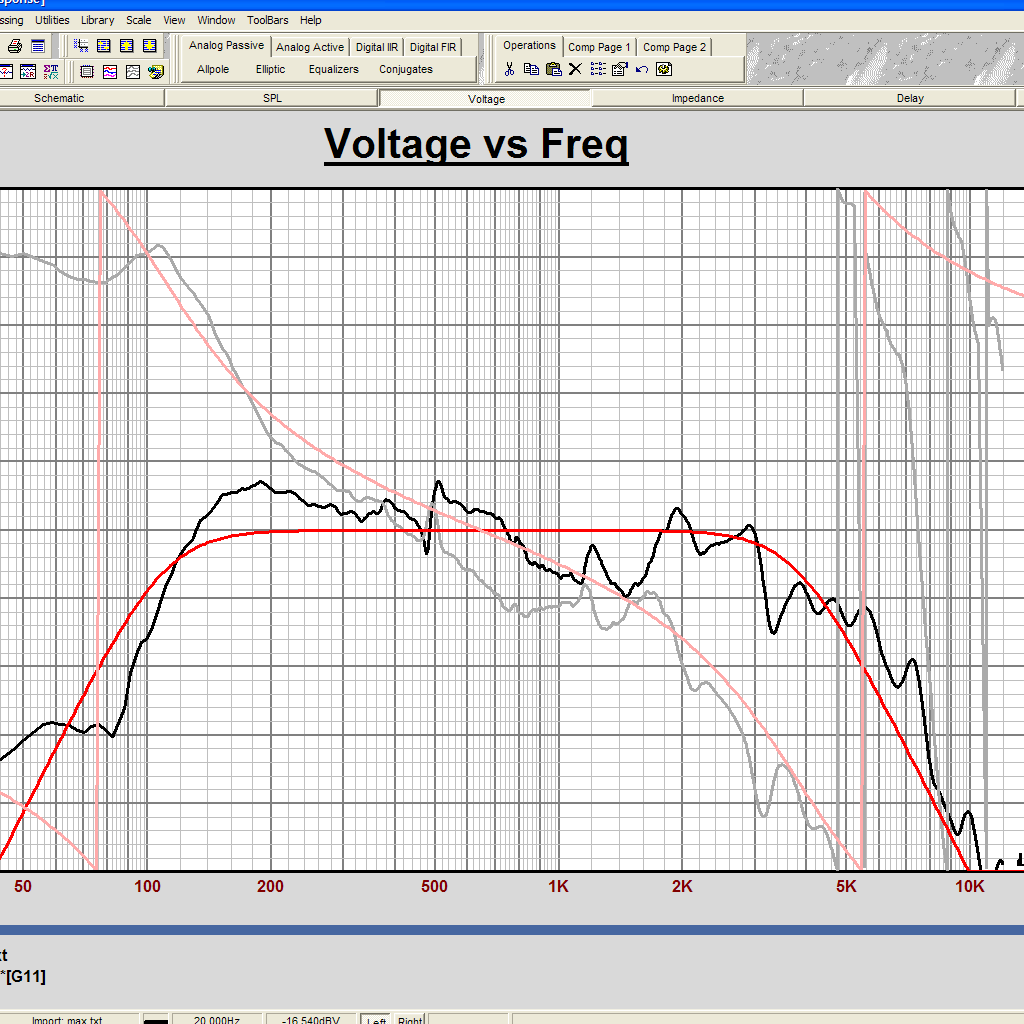Screen dimensions: 1024x1024
Task: Open the Library menu
Action: point(97,20)
